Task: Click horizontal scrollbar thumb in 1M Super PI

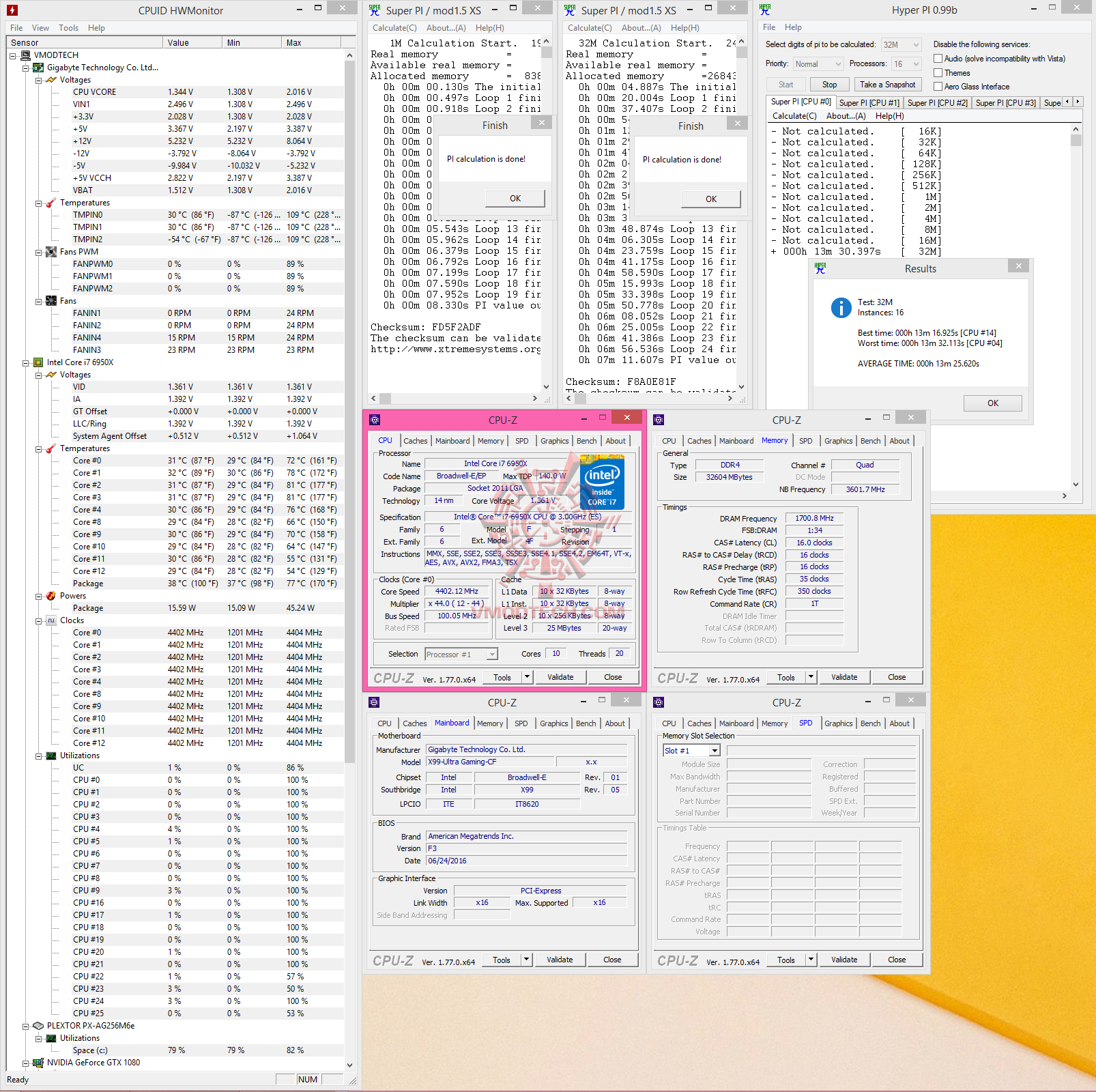Action: [x=385, y=398]
